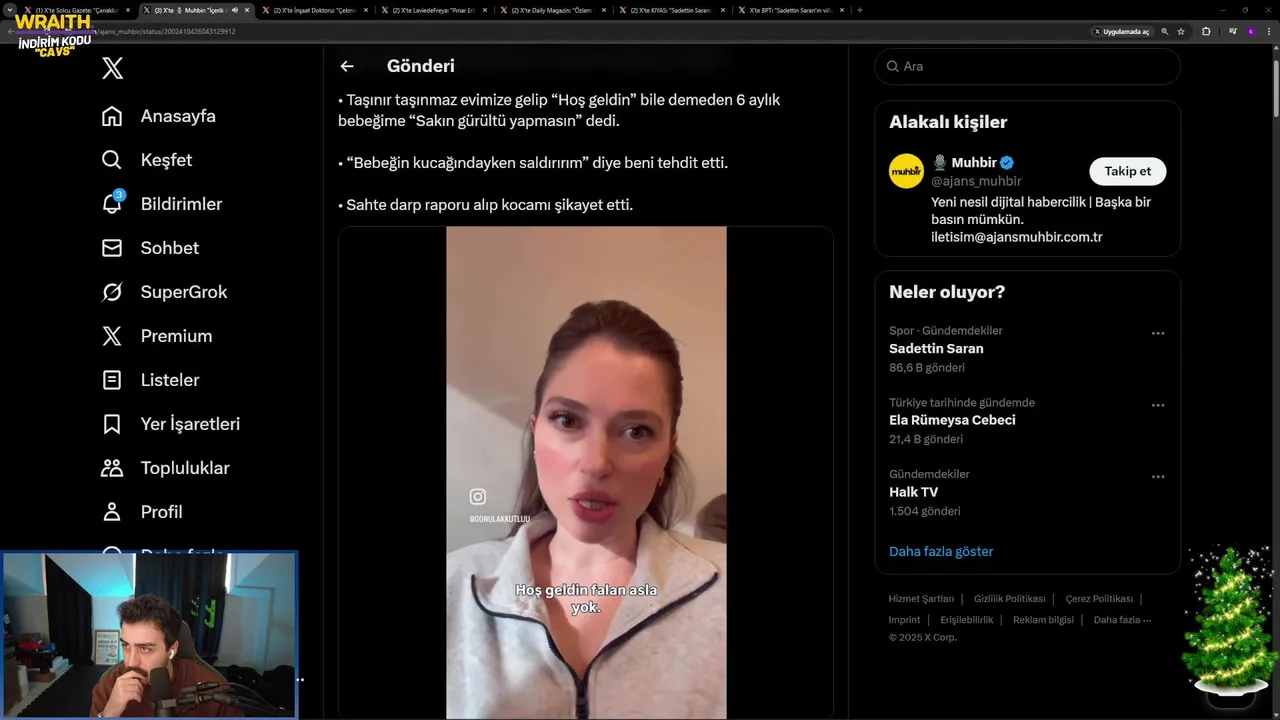
Task: Click the Sohbet envelope icon
Action: [112, 248]
